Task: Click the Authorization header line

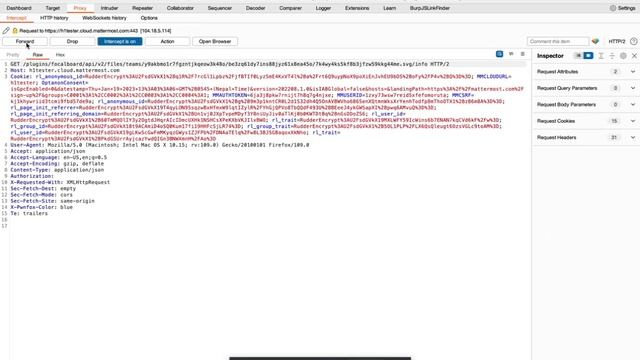Action: (x=32, y=176)
